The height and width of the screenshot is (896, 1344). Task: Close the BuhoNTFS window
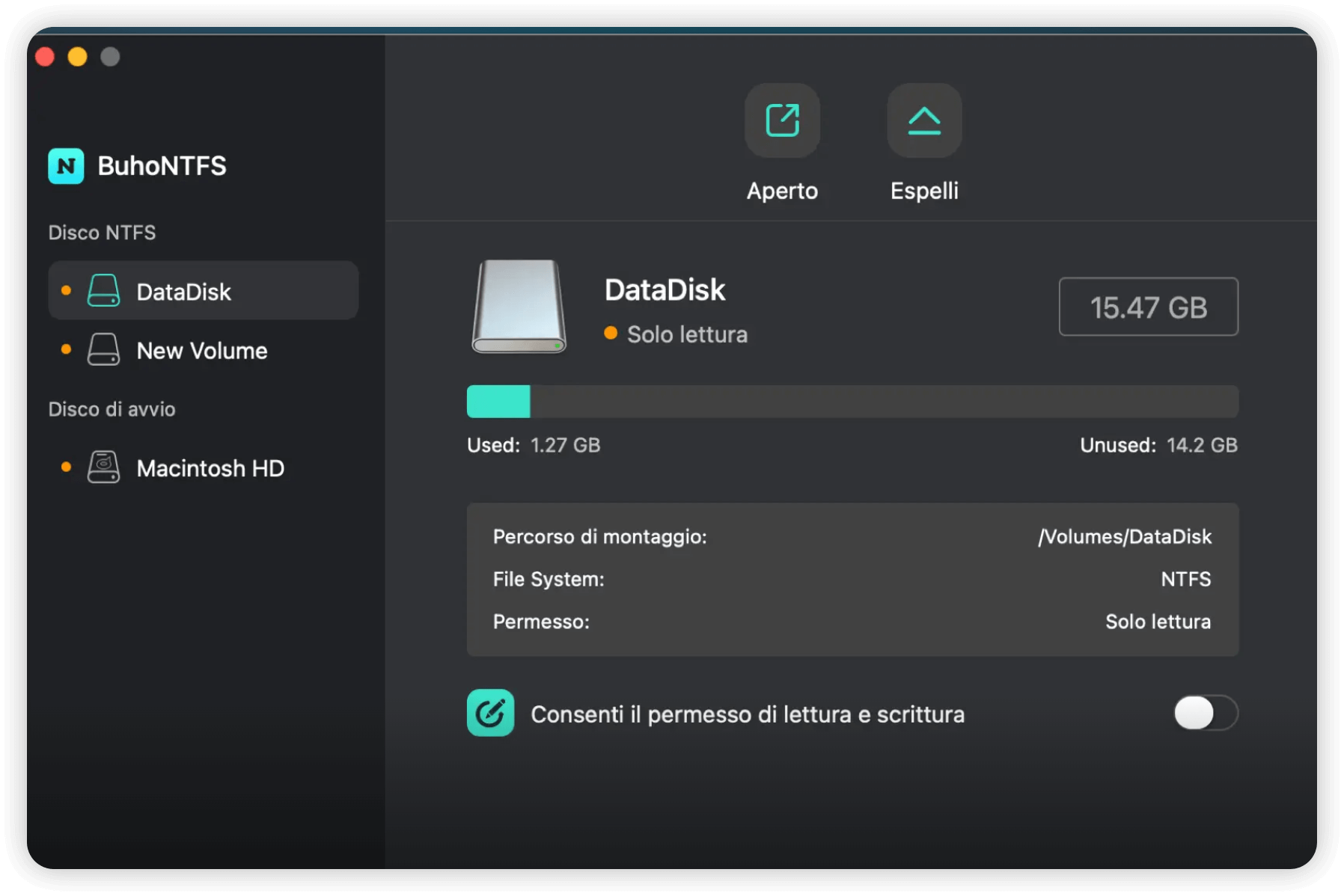(x=45, y=57)
